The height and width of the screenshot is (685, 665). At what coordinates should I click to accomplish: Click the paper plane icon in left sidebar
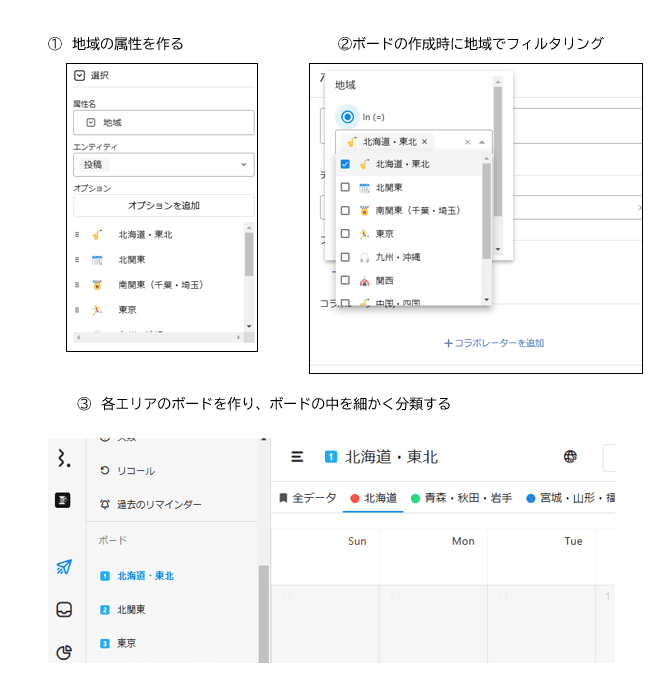click(64, 567)
